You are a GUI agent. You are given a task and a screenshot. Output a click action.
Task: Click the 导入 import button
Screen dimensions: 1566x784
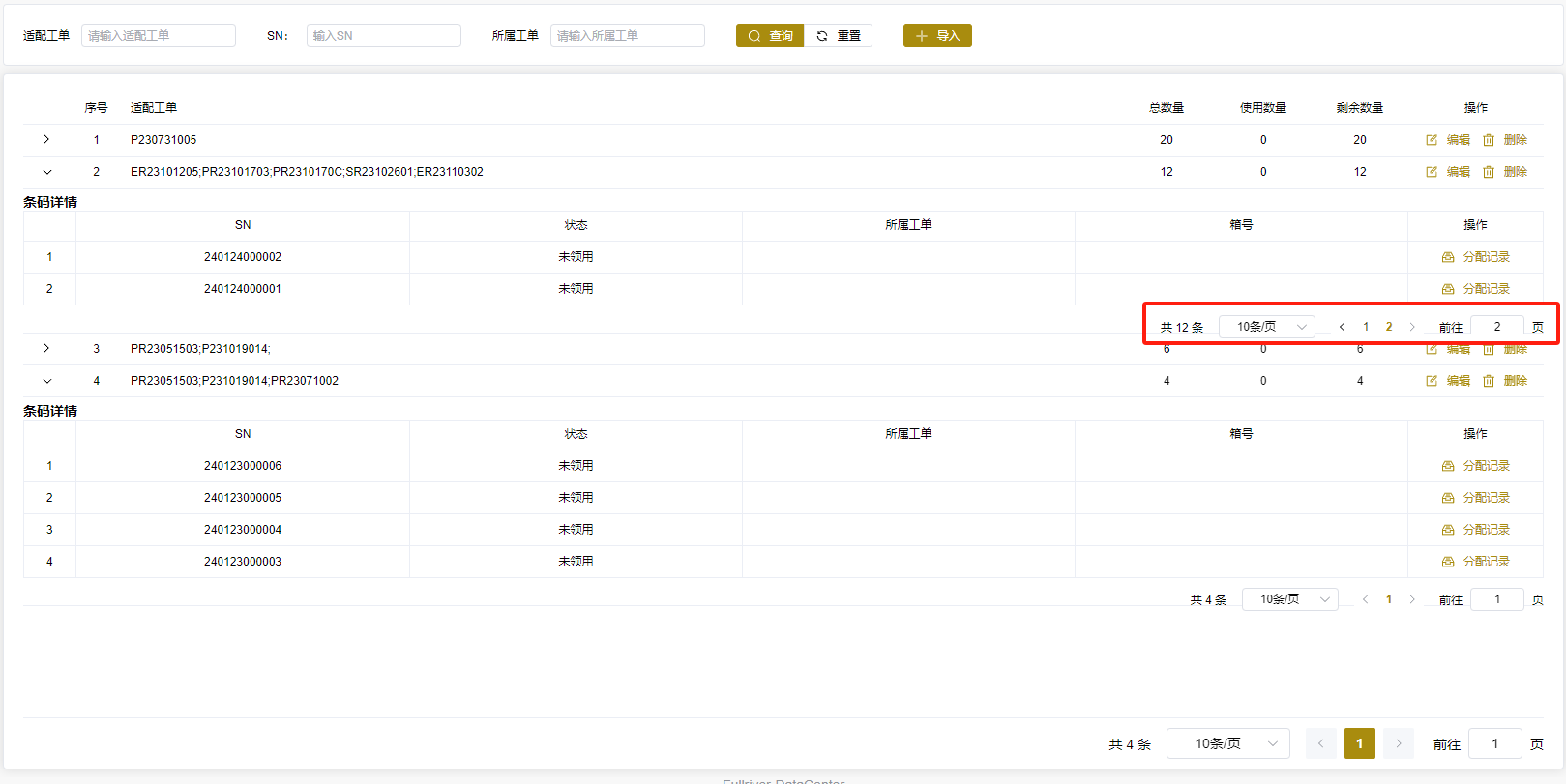(x=937, y=36)
